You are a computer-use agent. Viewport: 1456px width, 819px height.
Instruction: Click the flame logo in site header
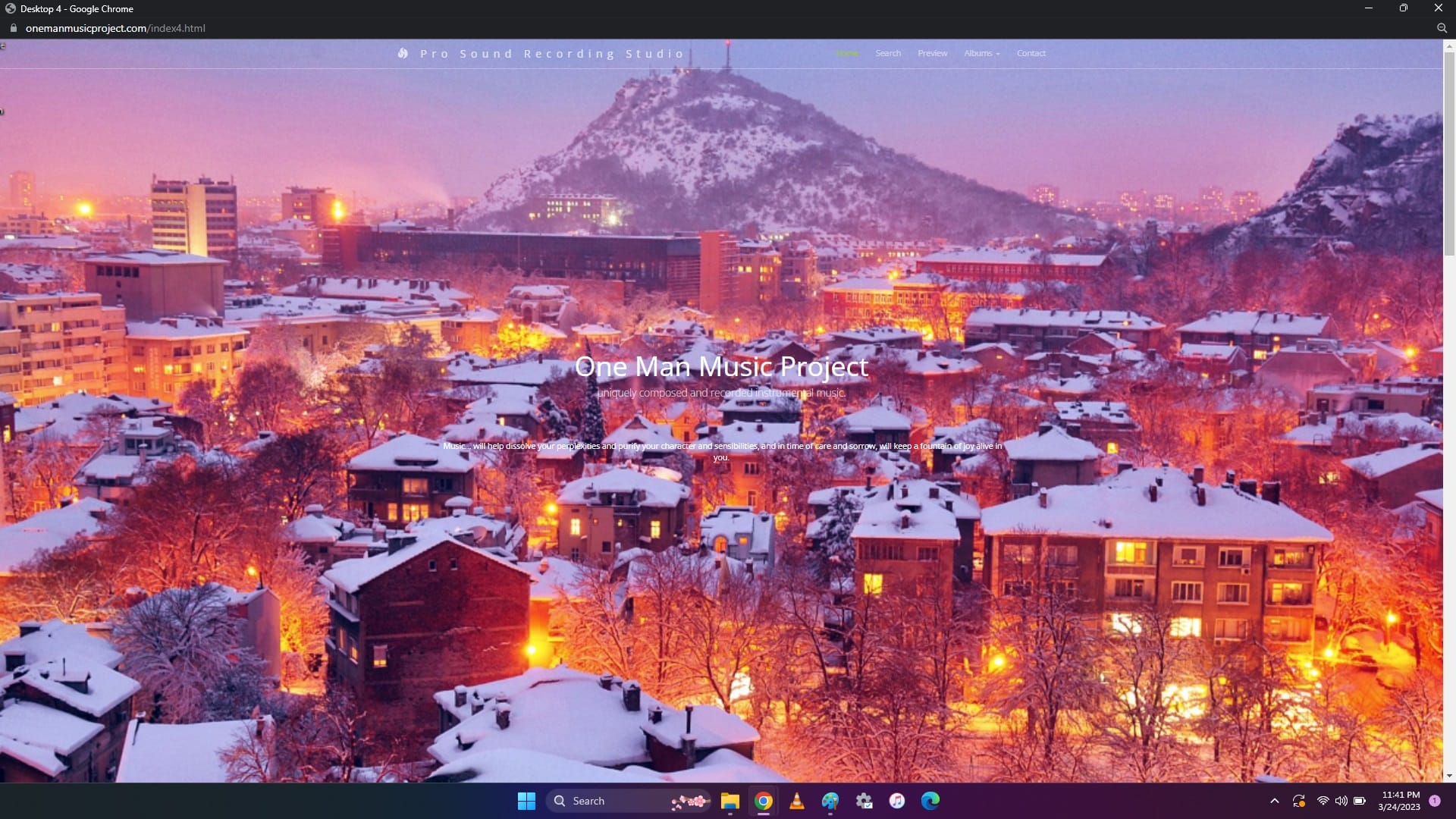coord(403,53)
